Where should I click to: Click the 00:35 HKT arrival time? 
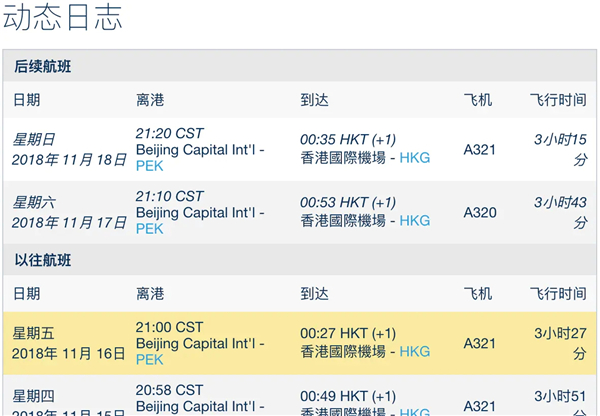click(348, 138)
